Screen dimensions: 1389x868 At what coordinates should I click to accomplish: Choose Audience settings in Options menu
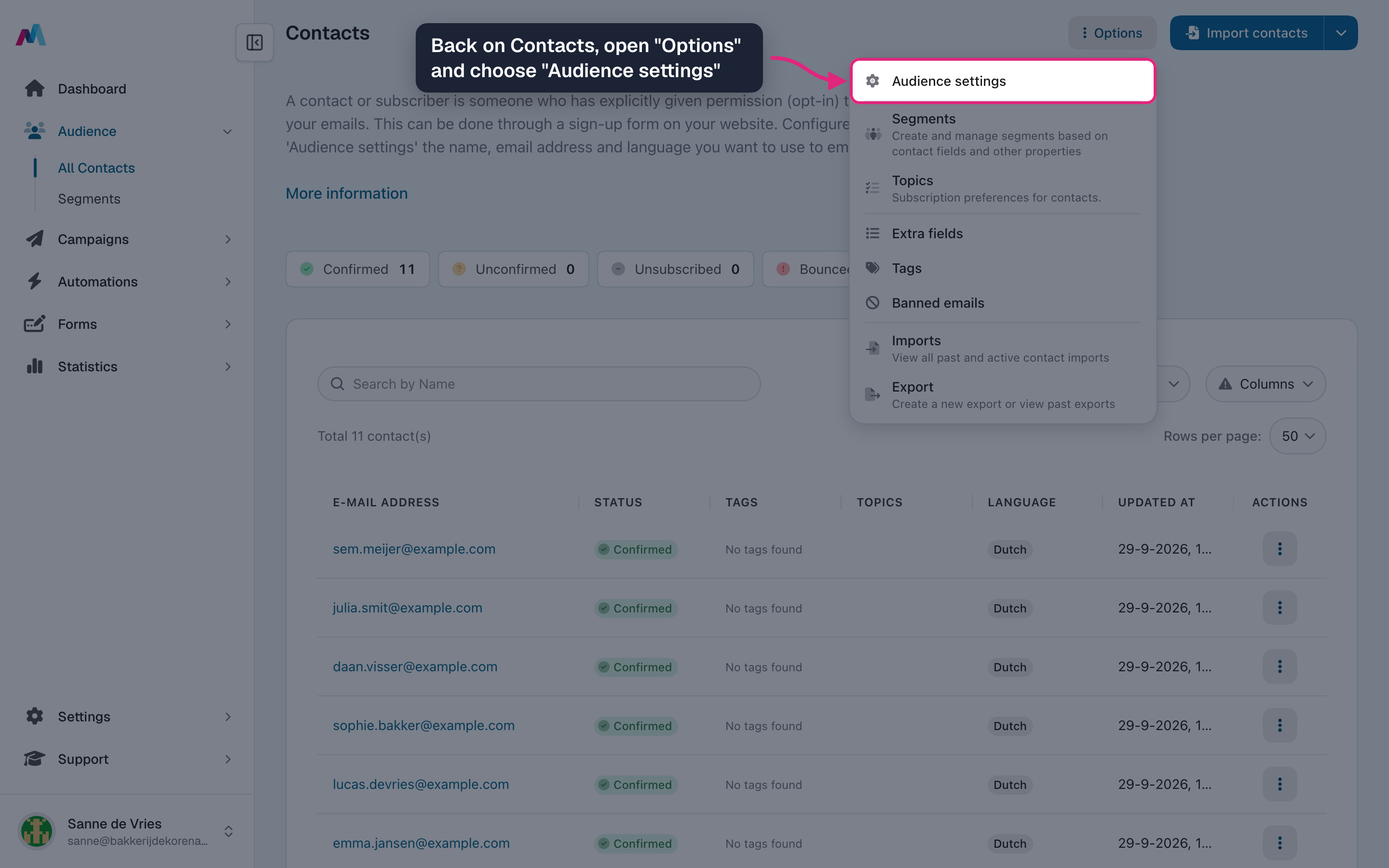[1002, 81]
